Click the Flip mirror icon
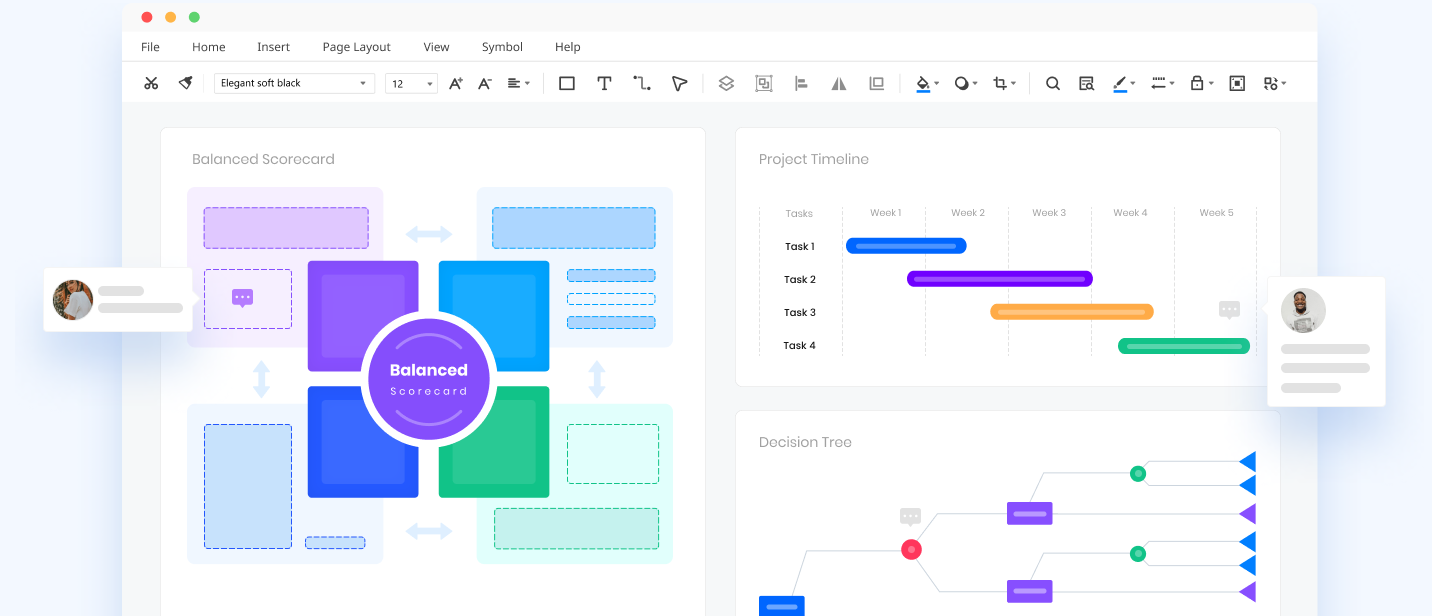The image size is (1432, 616). click(x=839, y=84)
